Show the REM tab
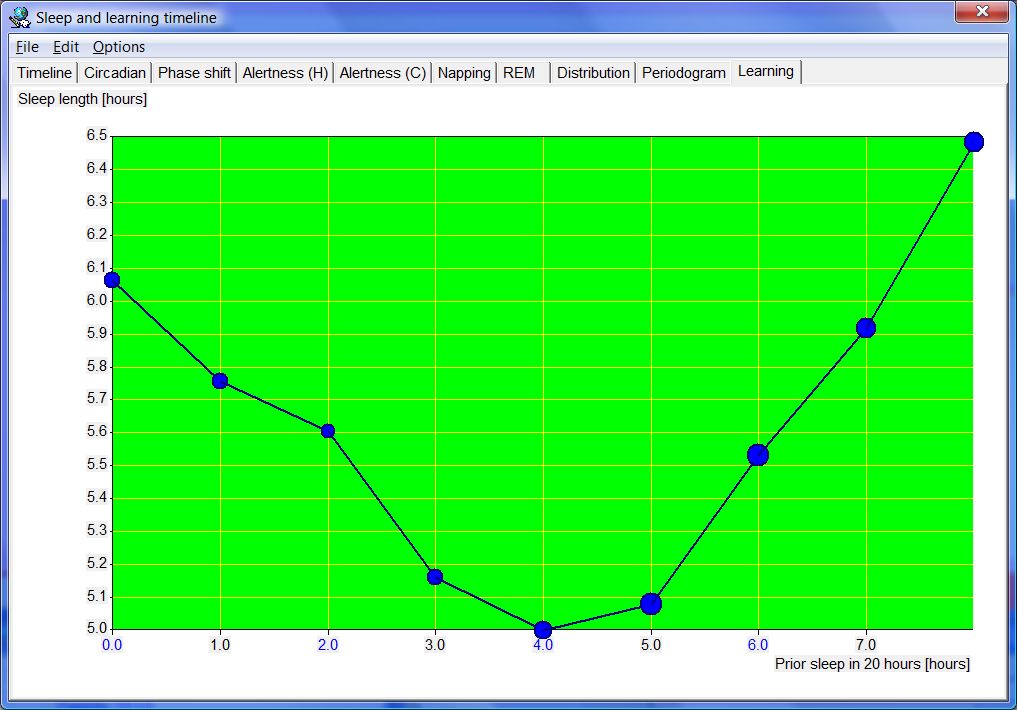This screenshot has height=710, width=1017. (x=519, y=73)
